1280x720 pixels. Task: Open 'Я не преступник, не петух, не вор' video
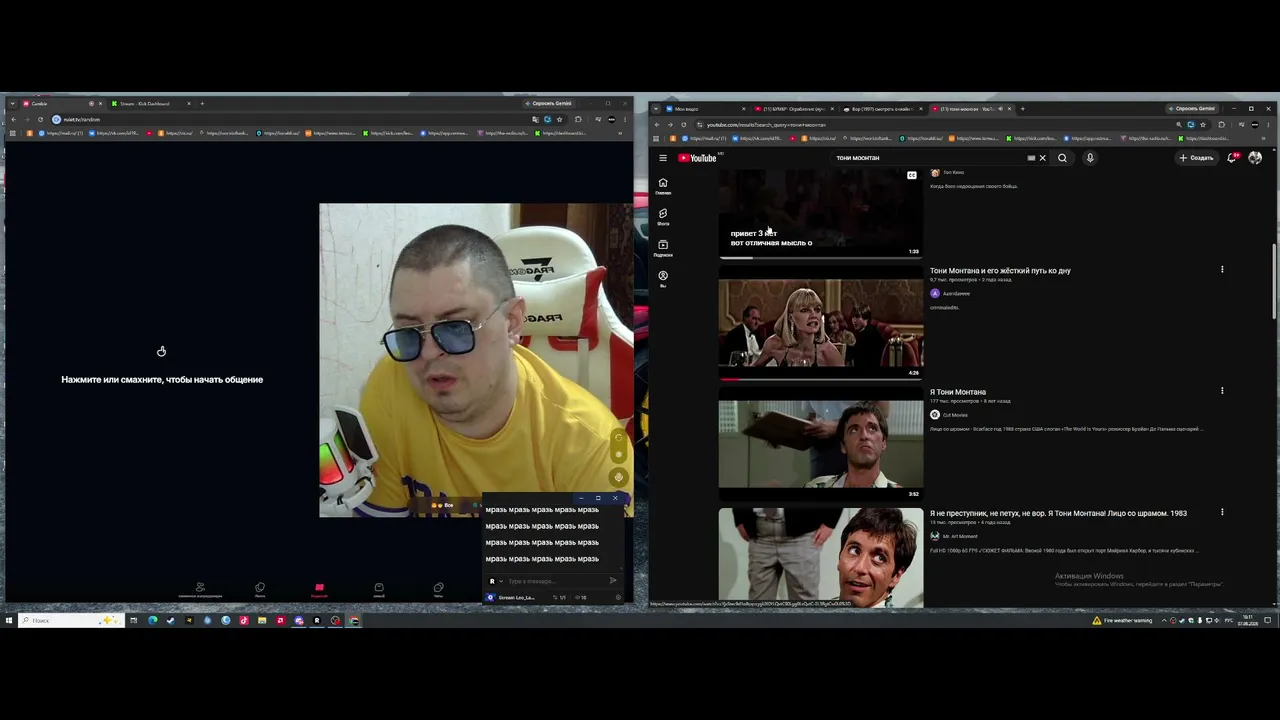tap(1058, 514)
